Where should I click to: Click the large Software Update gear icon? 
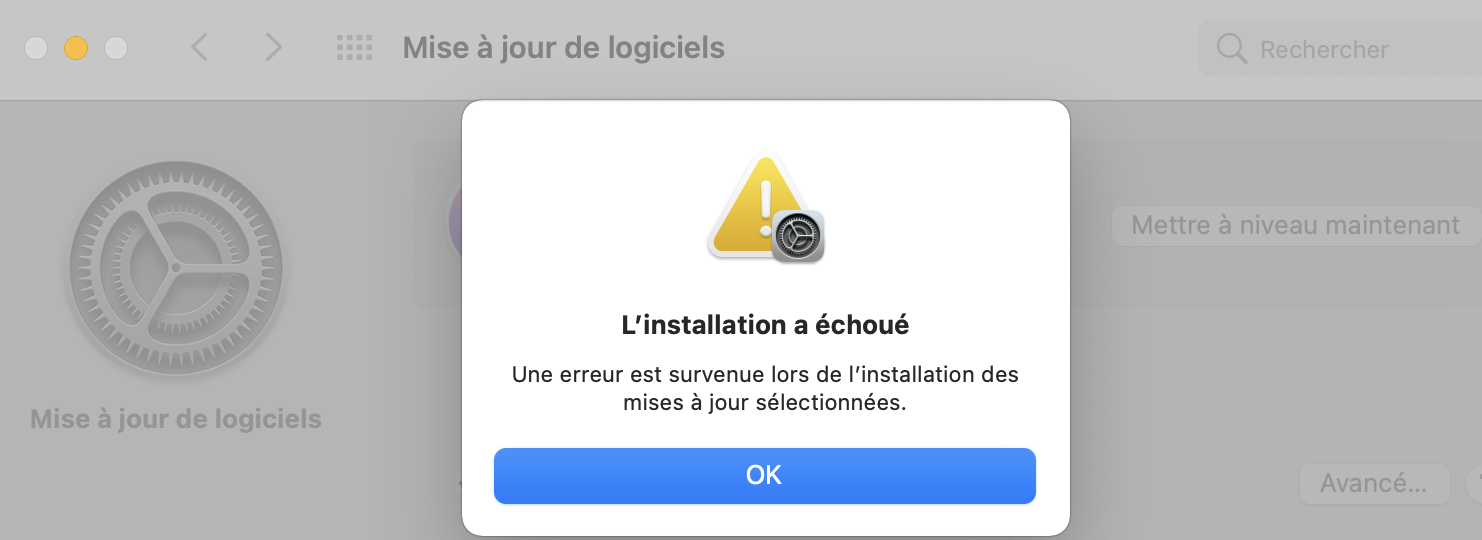tap(176, 268)
